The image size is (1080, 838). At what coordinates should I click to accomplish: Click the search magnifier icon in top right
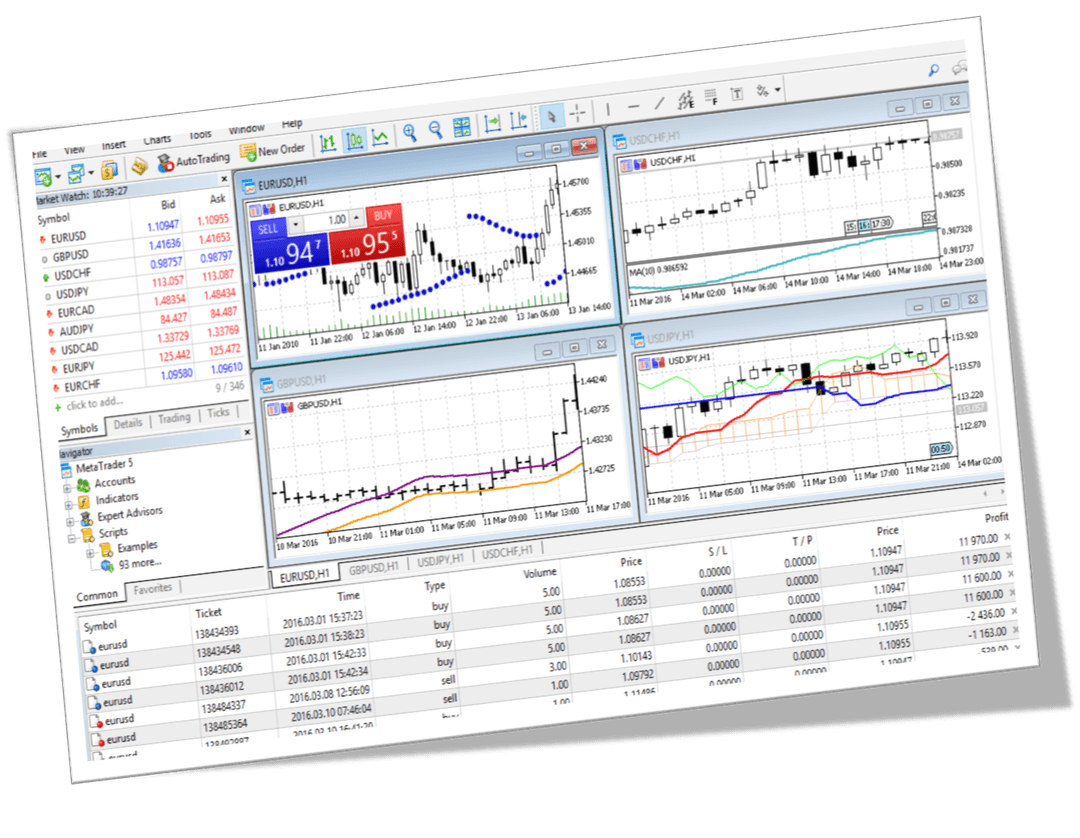pos(933,69)
